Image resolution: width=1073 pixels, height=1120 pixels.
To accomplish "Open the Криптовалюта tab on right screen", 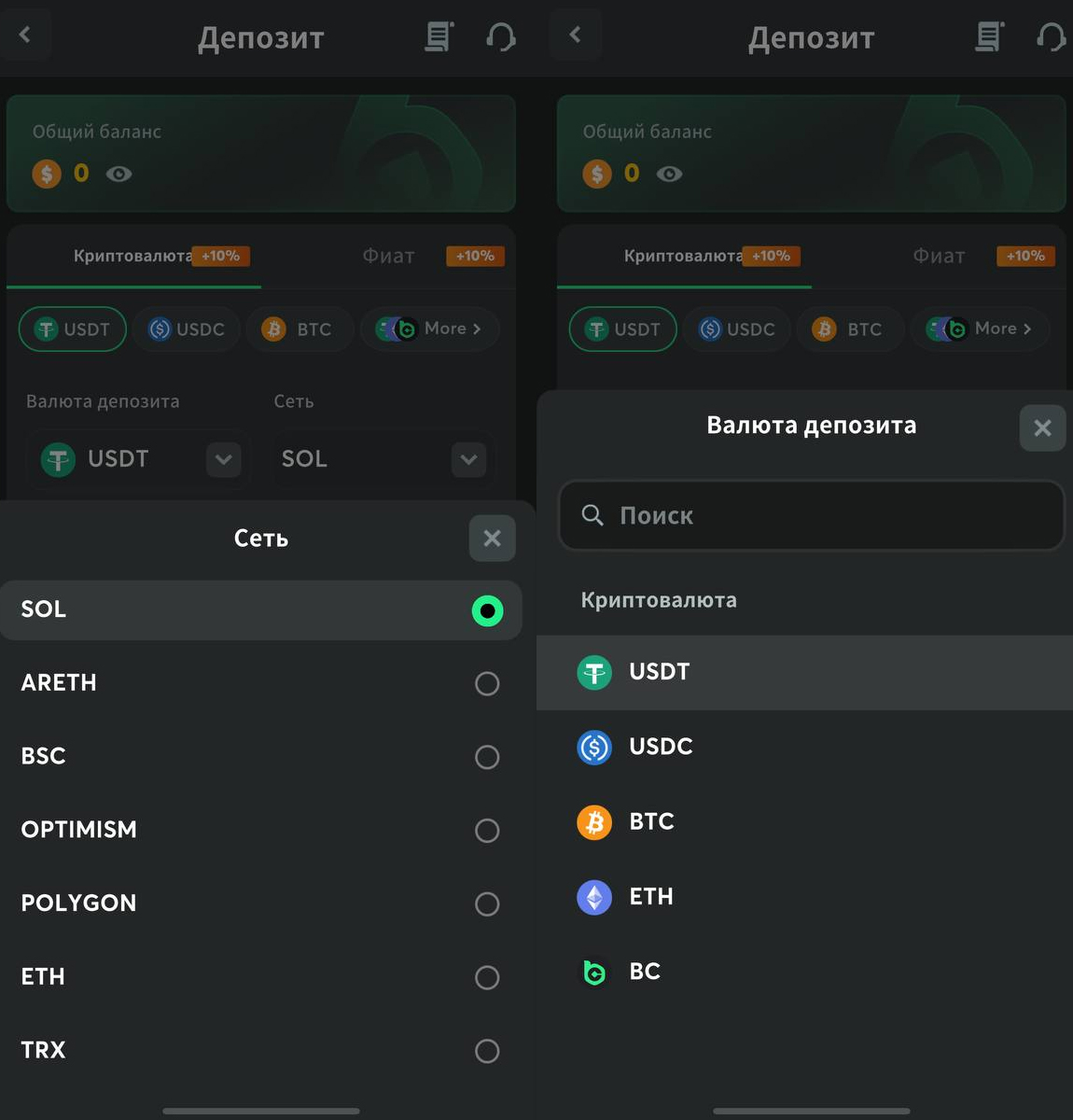I will point(683,256).
